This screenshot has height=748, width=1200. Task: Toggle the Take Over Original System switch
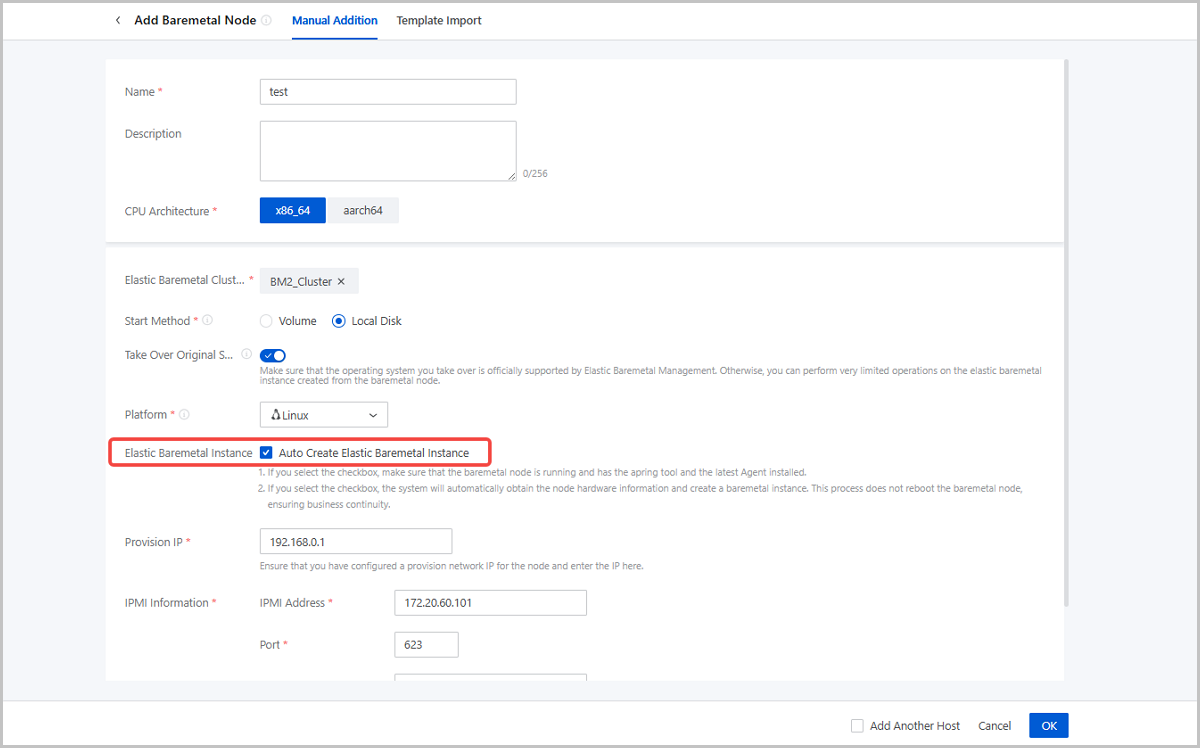tap(273, 355)
